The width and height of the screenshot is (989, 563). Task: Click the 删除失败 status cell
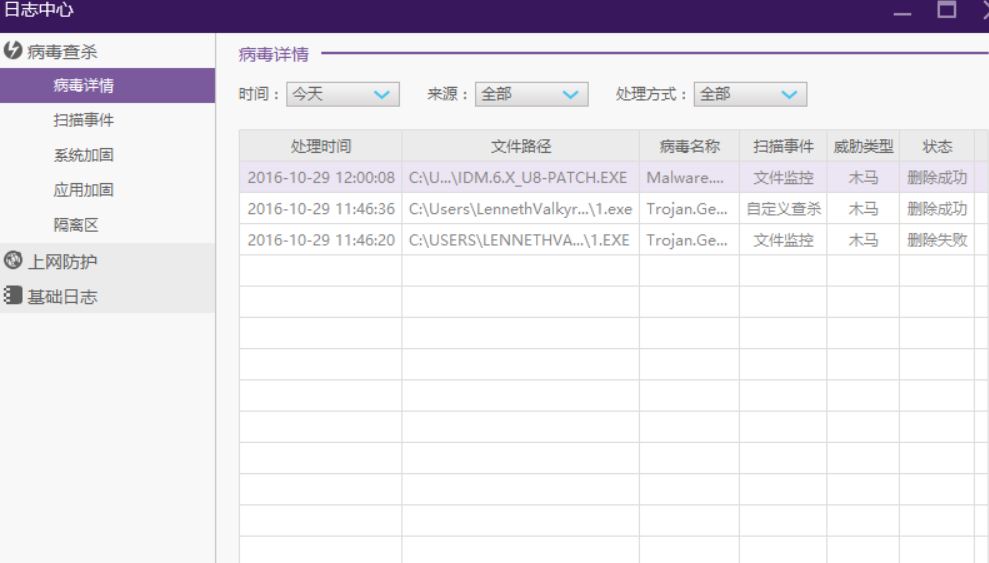pos(937,240)
